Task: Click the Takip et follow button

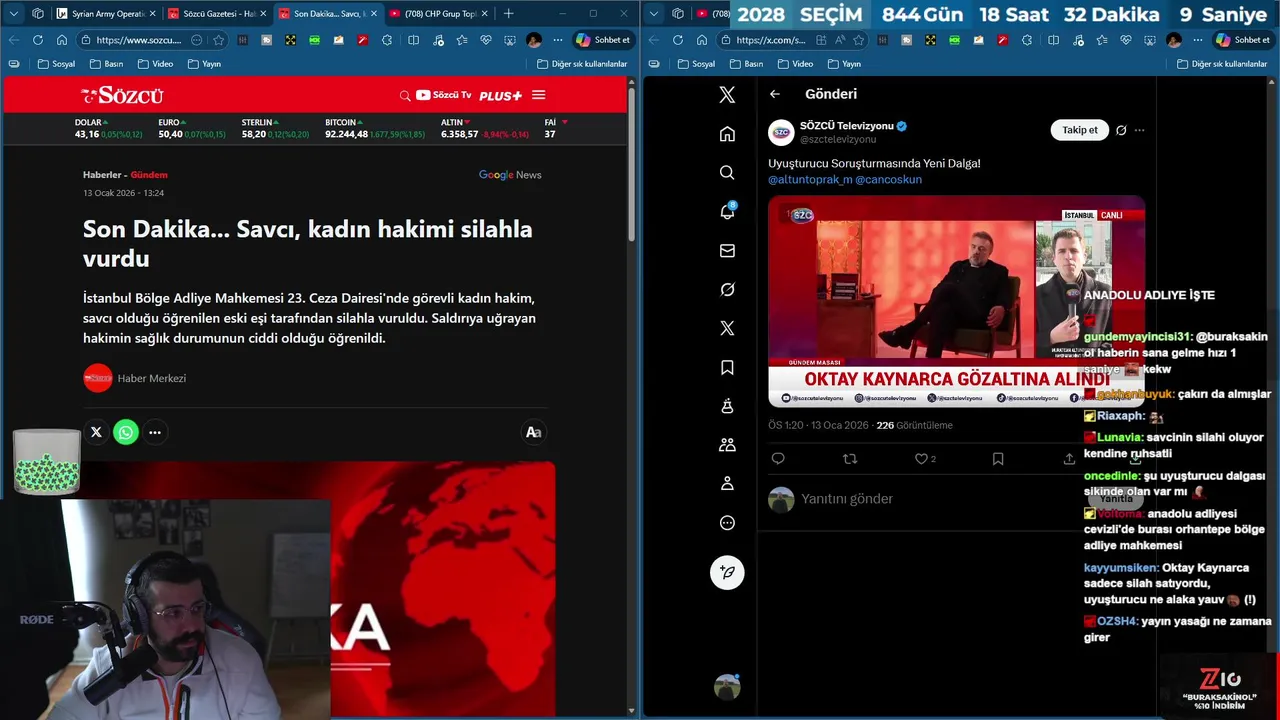Action: 1080,130
